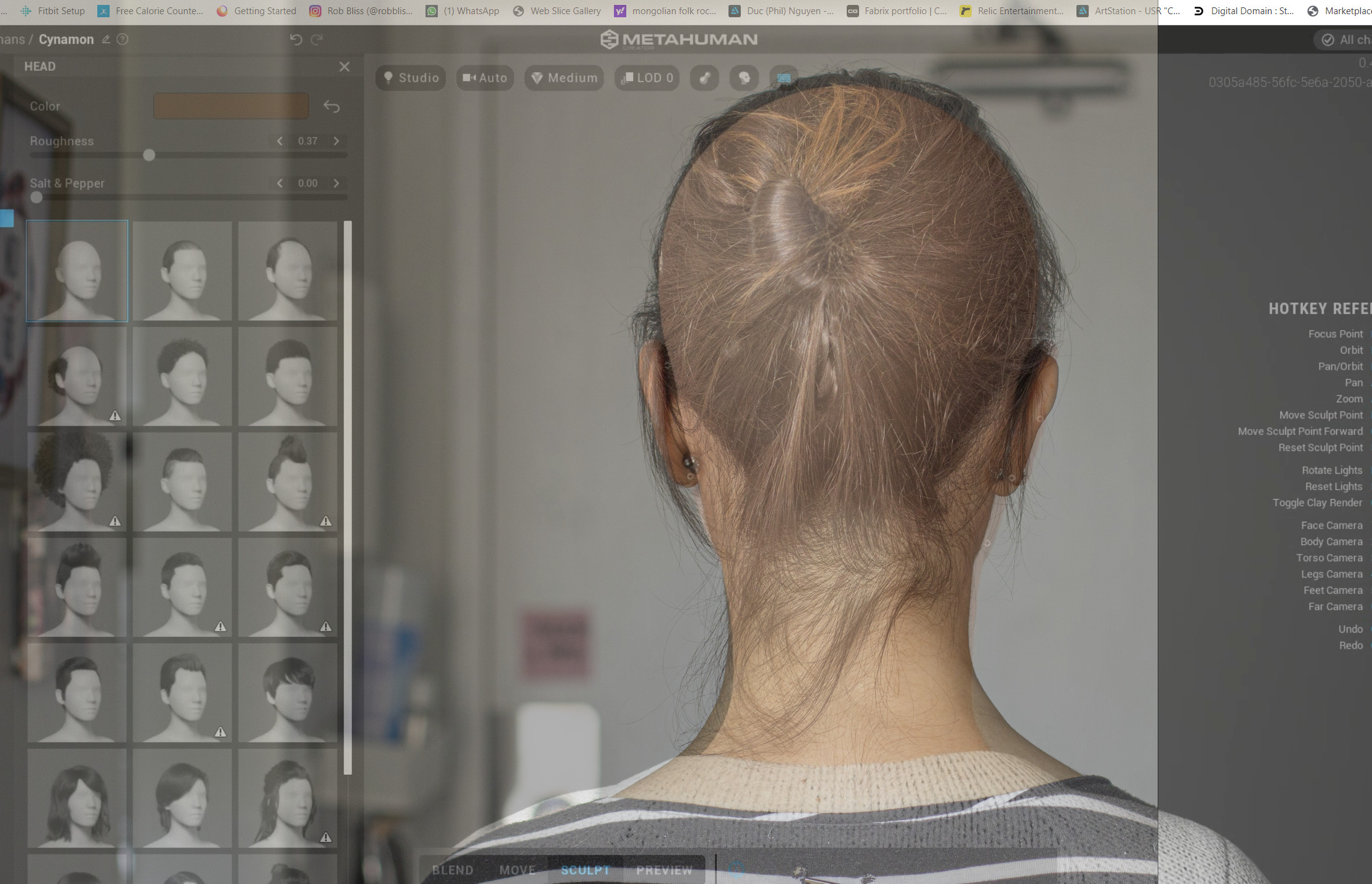The height and width of the screenshot is (884, 1372).
Task: Click the MetaHuman Creator logo
Action: click(679, 39)
